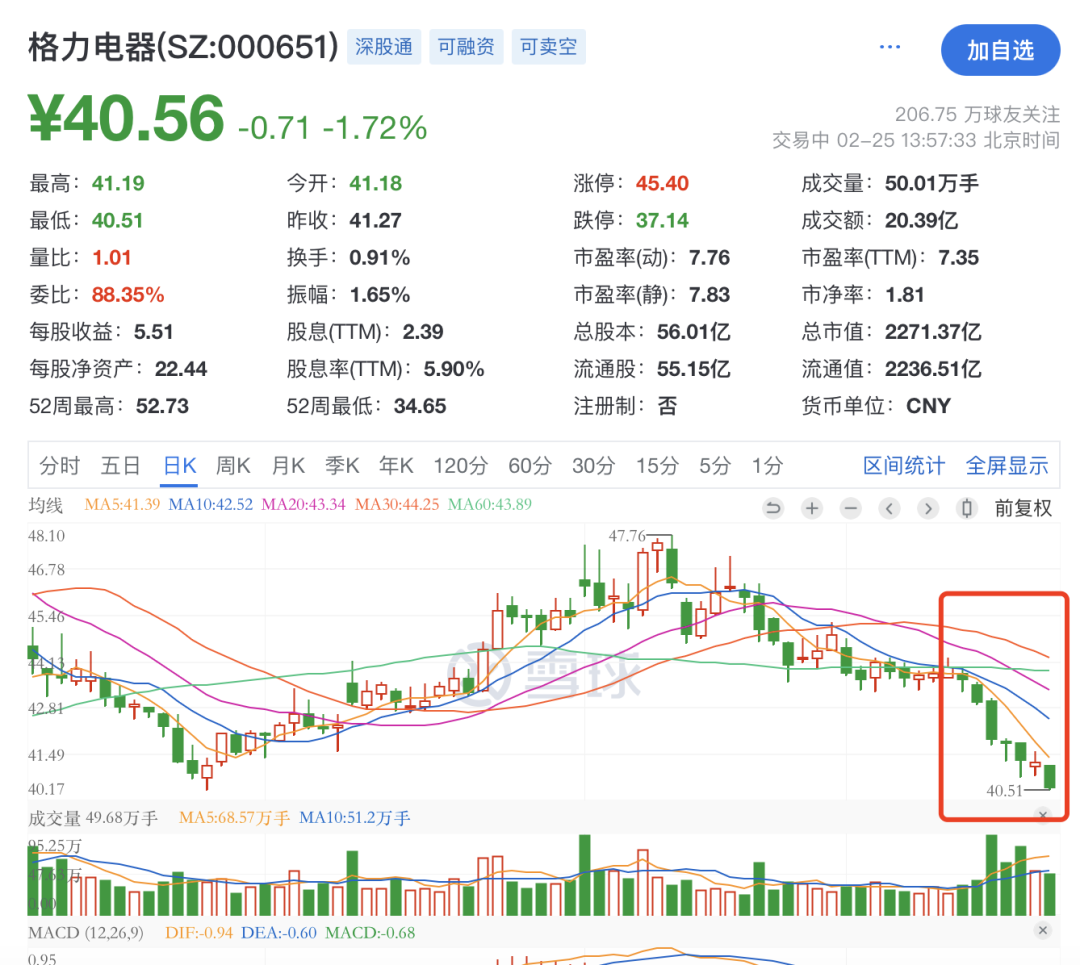Select the 周K chart tab
The height and width of the screenshot is (965, 1080).
(233, 466)
